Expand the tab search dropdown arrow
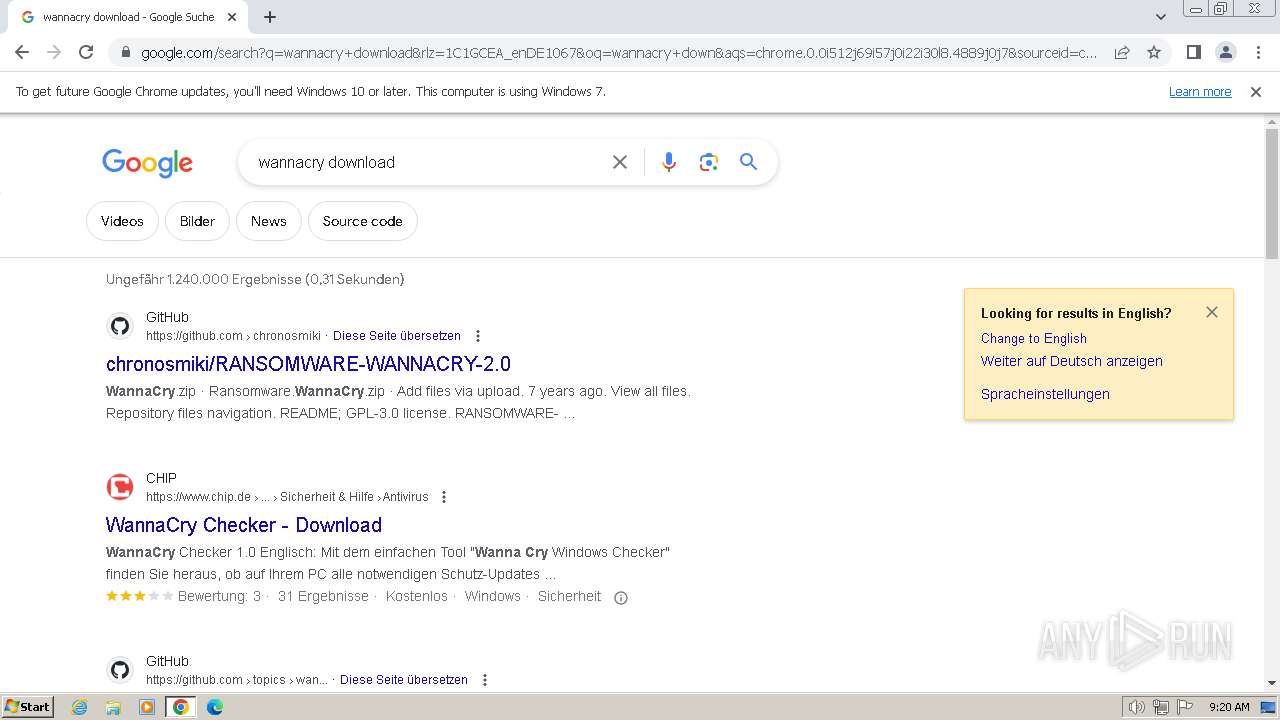The height and width of the screenshot is (720, 1280). tap(1160, 17)
